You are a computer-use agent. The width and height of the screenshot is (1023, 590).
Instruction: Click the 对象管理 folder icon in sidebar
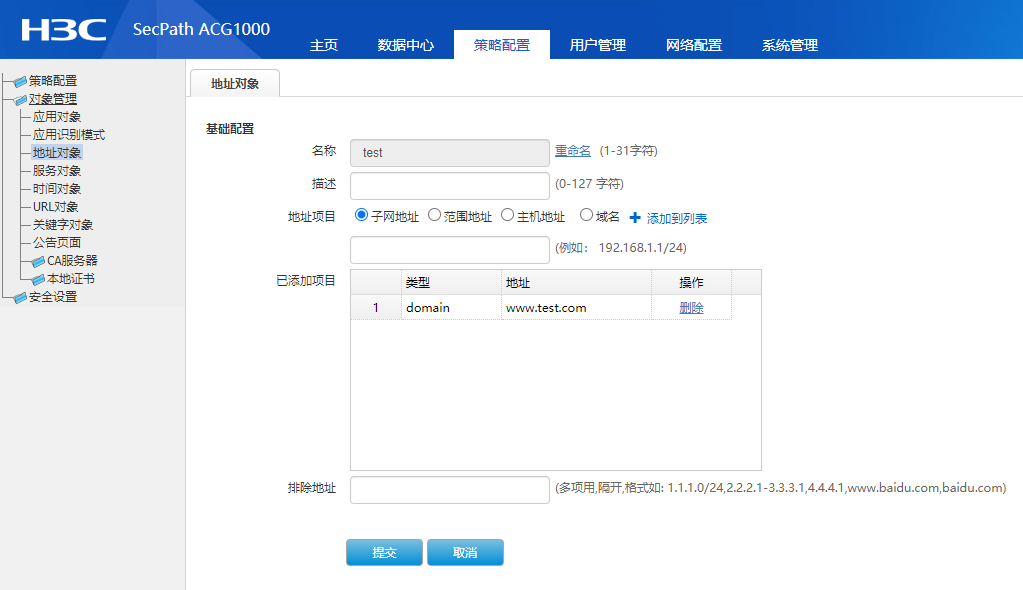(x=20, y=99)
